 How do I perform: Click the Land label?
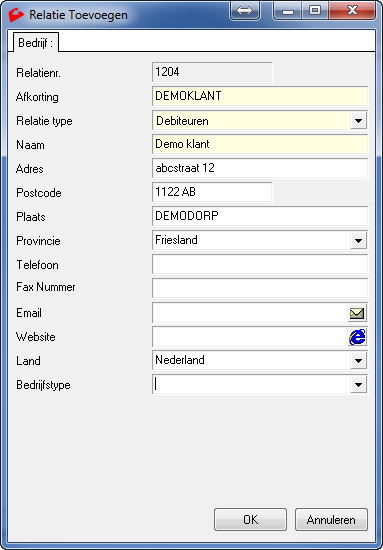click(28, 361)
